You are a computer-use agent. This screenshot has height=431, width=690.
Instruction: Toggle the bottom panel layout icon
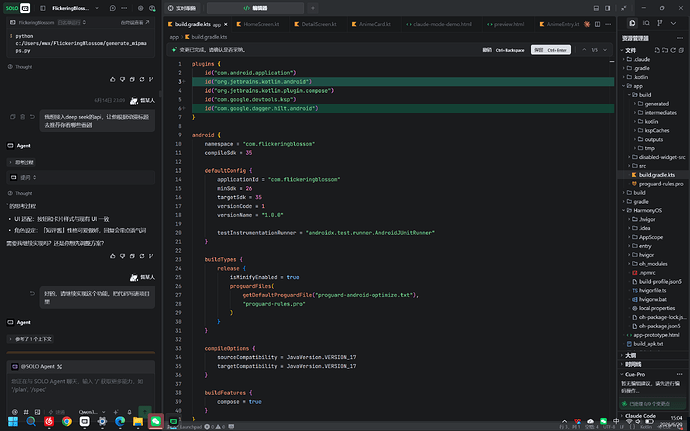click(x=596, y=8)
